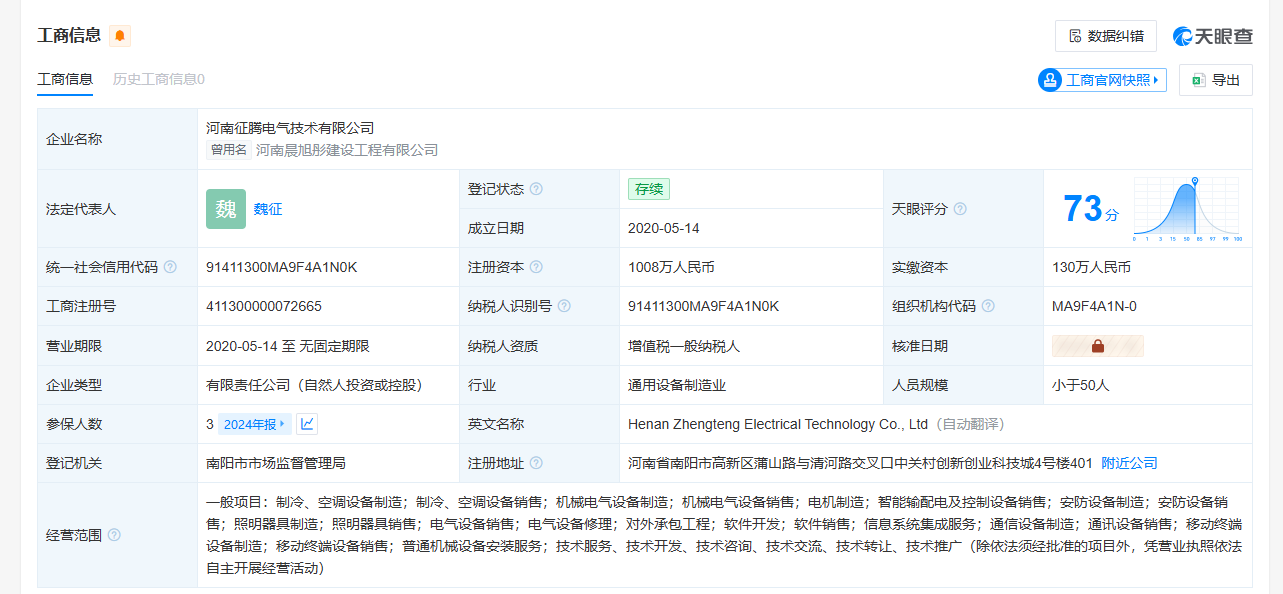Click the 工商信息 section heading
This screenshot has height=594, width=1283.
coord(69,35)
